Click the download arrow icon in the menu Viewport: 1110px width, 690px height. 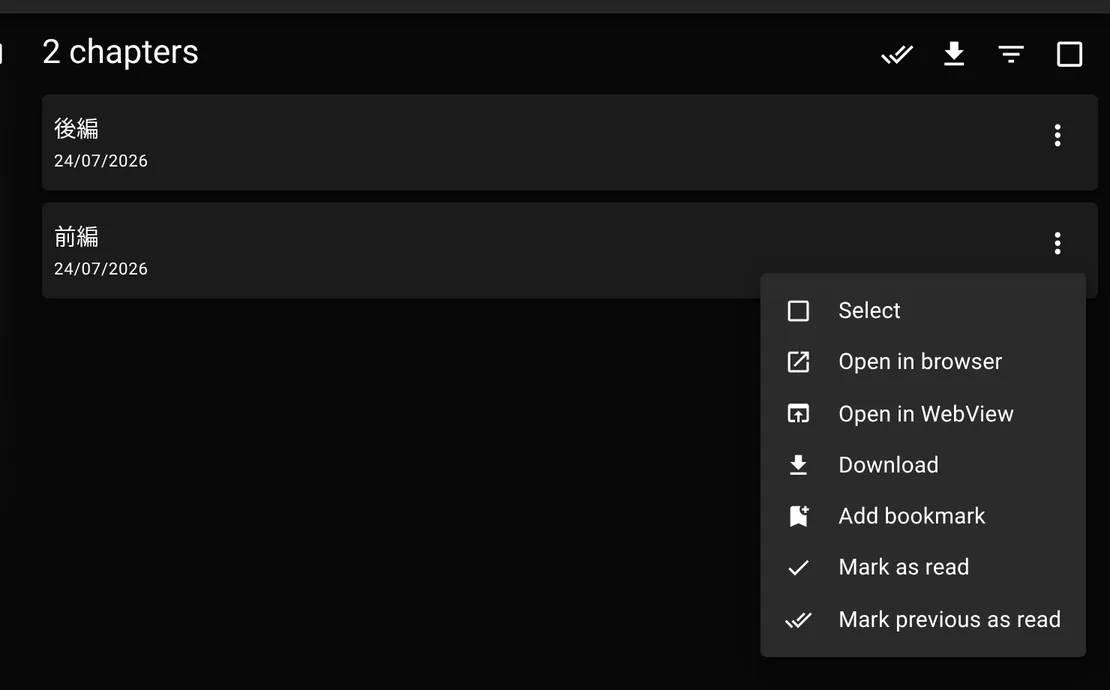point(799,465)
